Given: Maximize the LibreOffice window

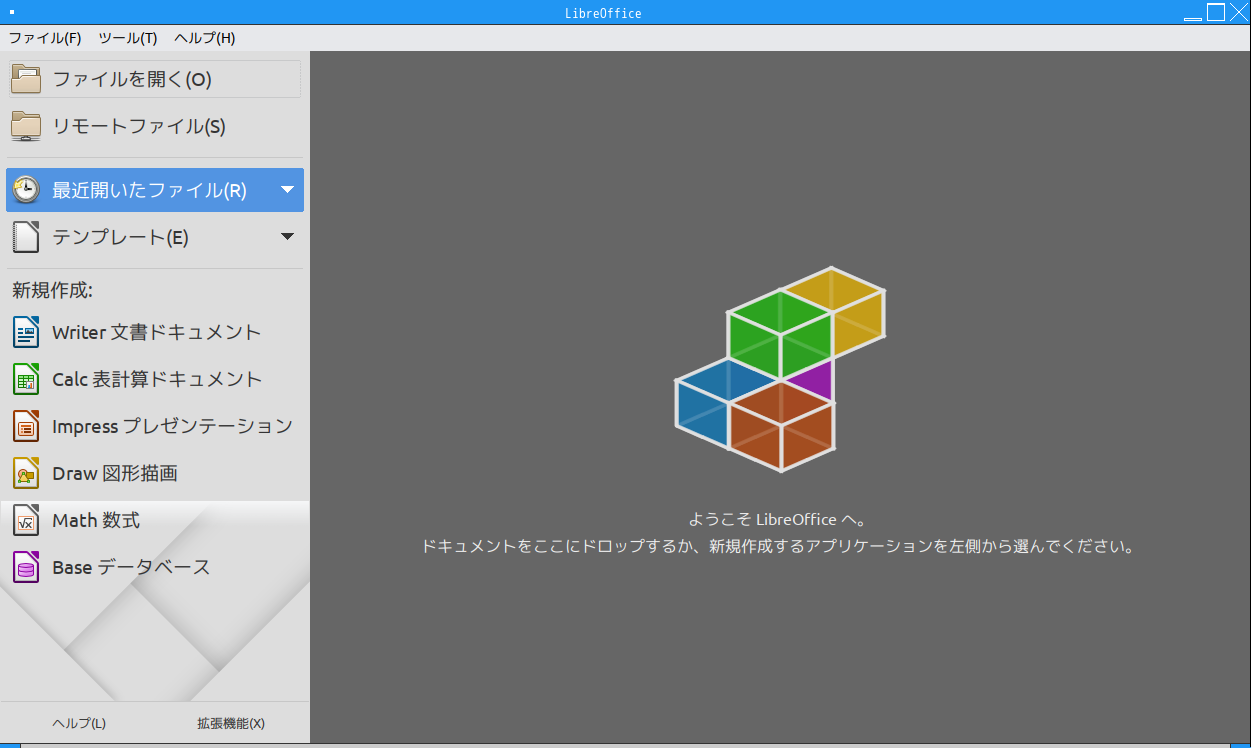Looking at the screenshot, I should 1216,12.
